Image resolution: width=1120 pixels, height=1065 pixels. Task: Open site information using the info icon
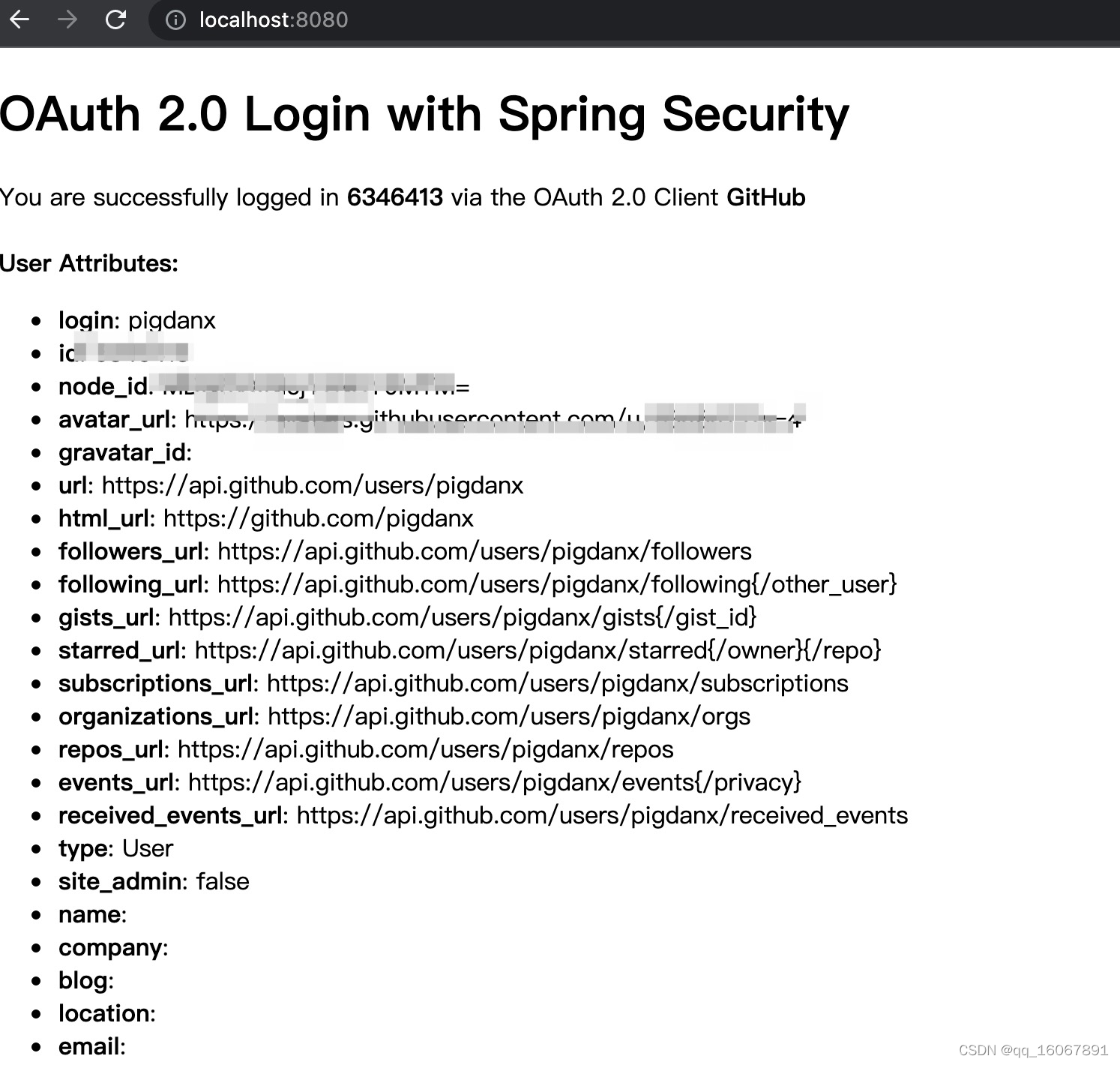point(175,20)
